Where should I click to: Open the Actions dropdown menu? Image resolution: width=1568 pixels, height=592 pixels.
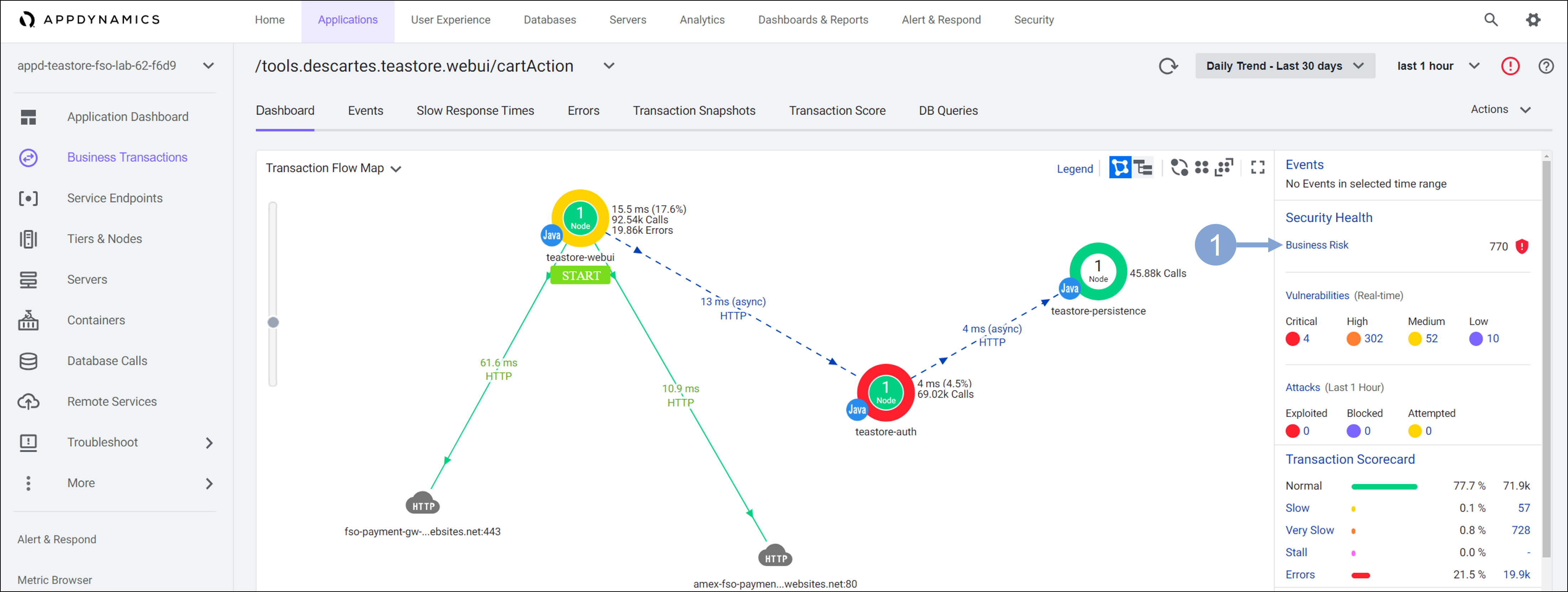1500,110
